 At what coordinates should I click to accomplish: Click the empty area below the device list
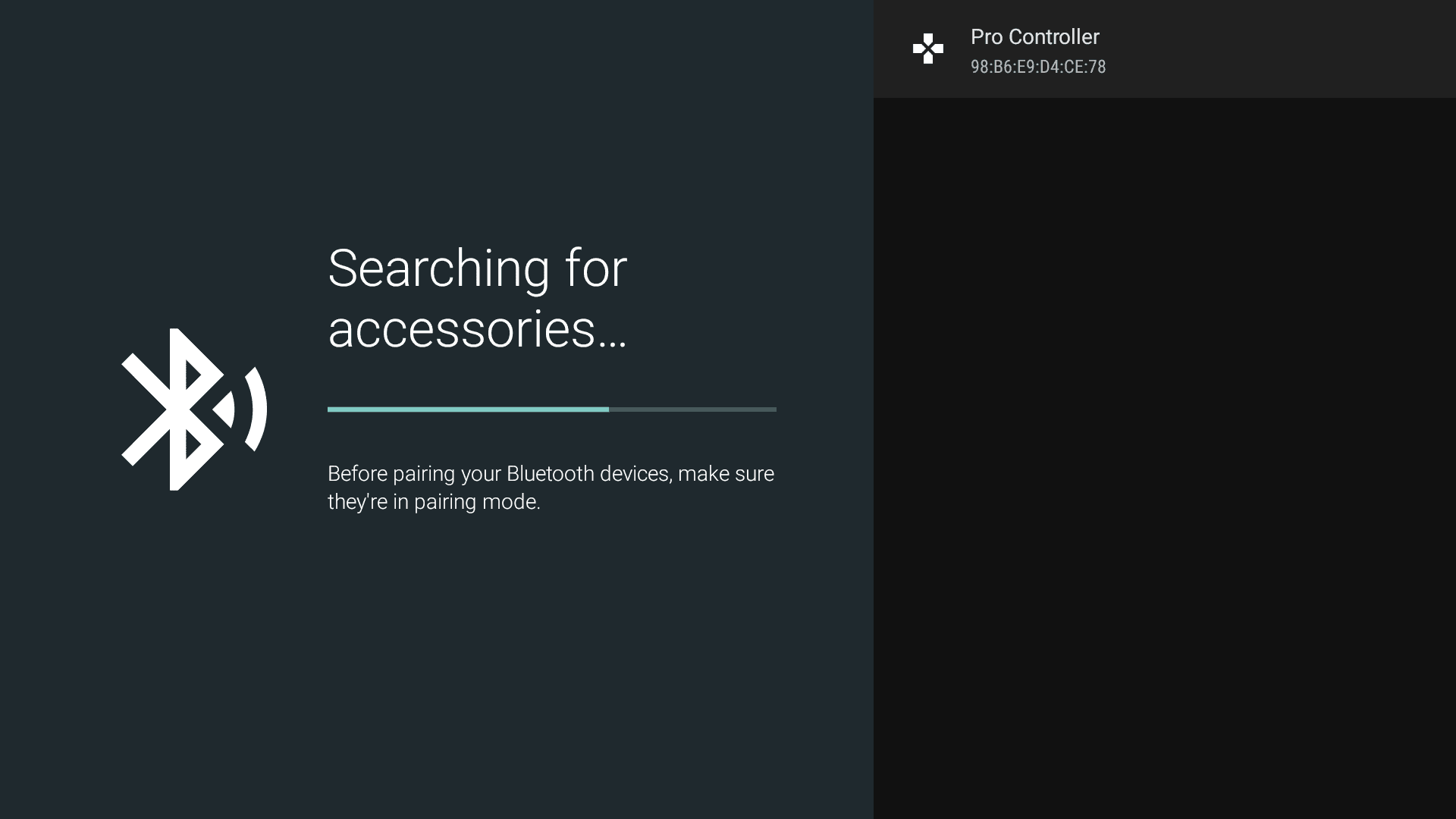1164,455
